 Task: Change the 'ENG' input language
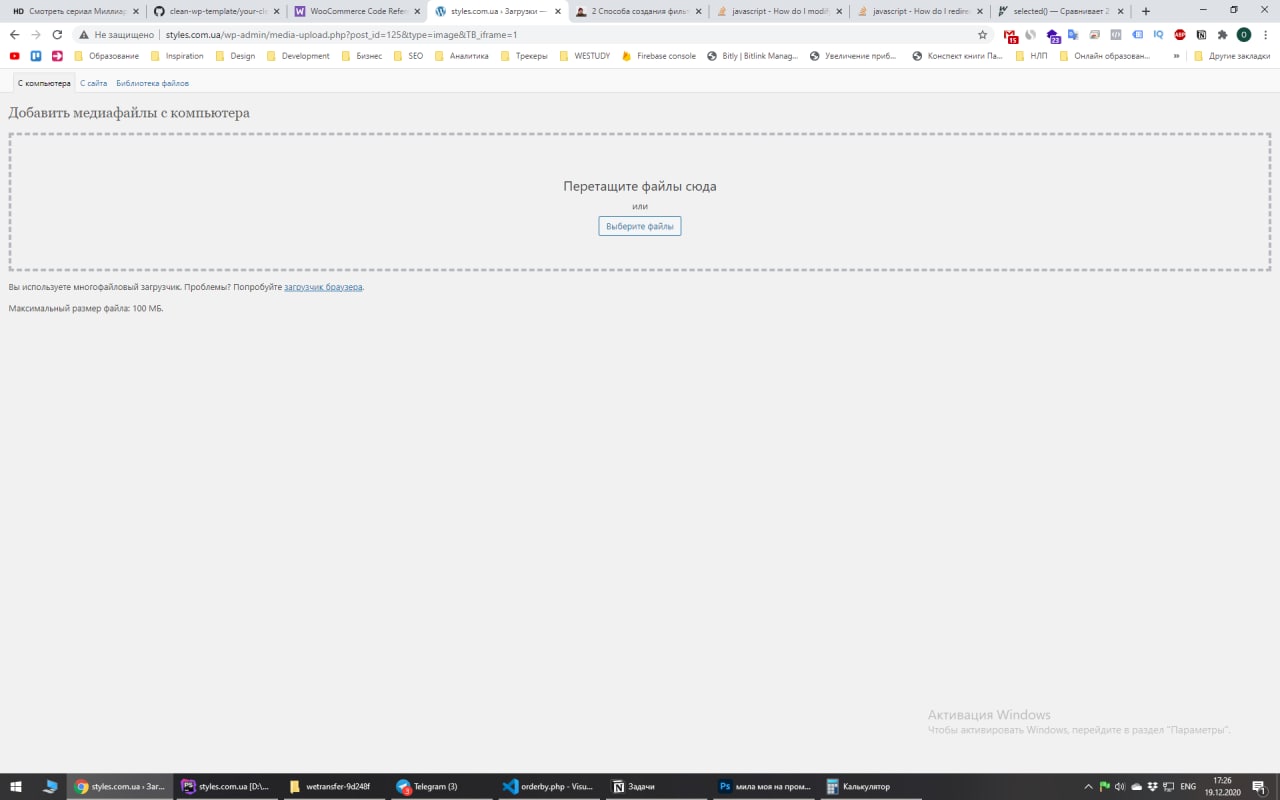(1188, 787)
